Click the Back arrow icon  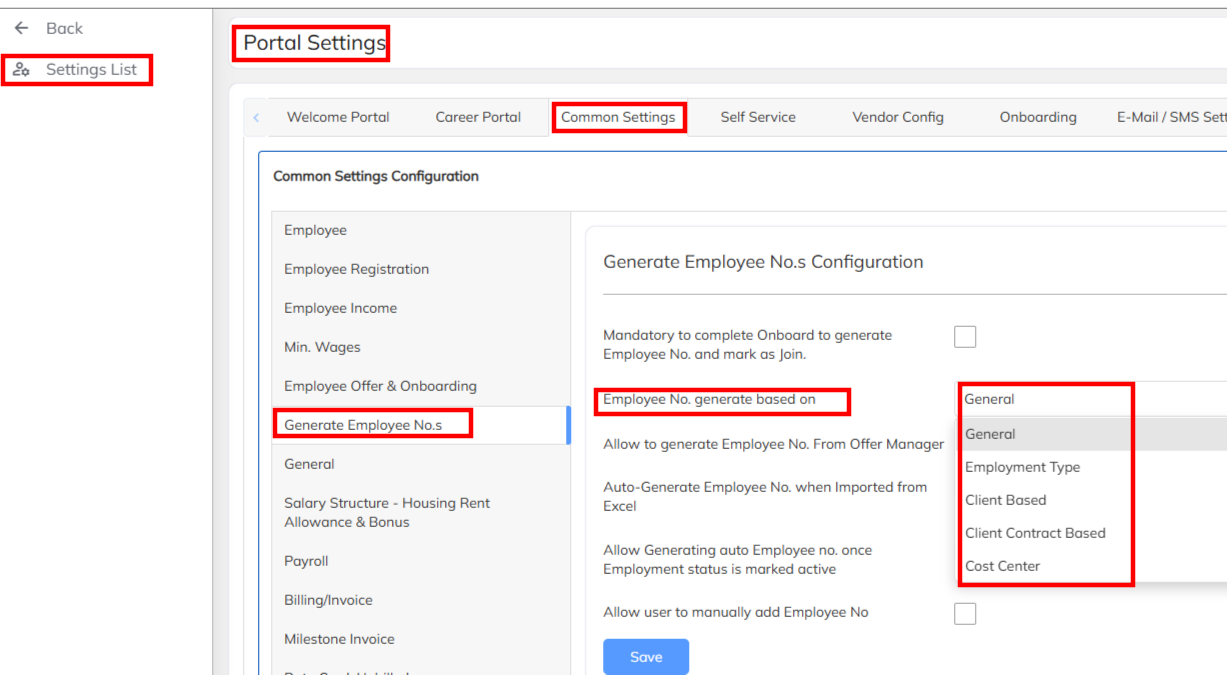[x=22, y=28]
